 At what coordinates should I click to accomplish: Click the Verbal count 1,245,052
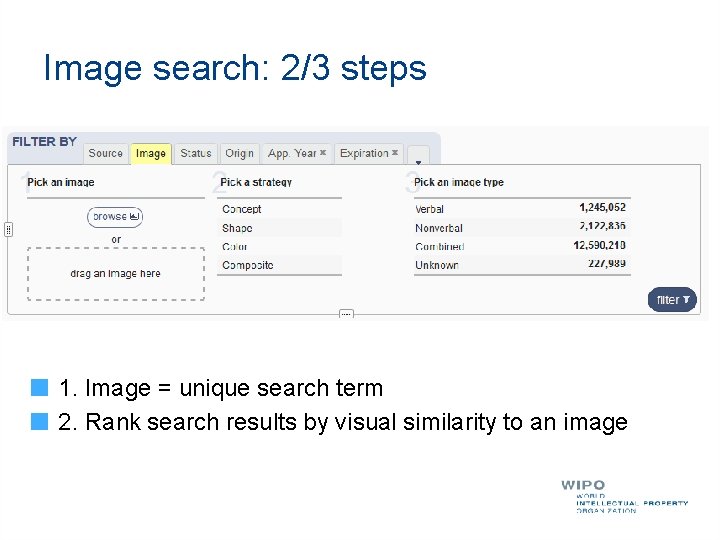pyautogui.click(x=602, y=208)
